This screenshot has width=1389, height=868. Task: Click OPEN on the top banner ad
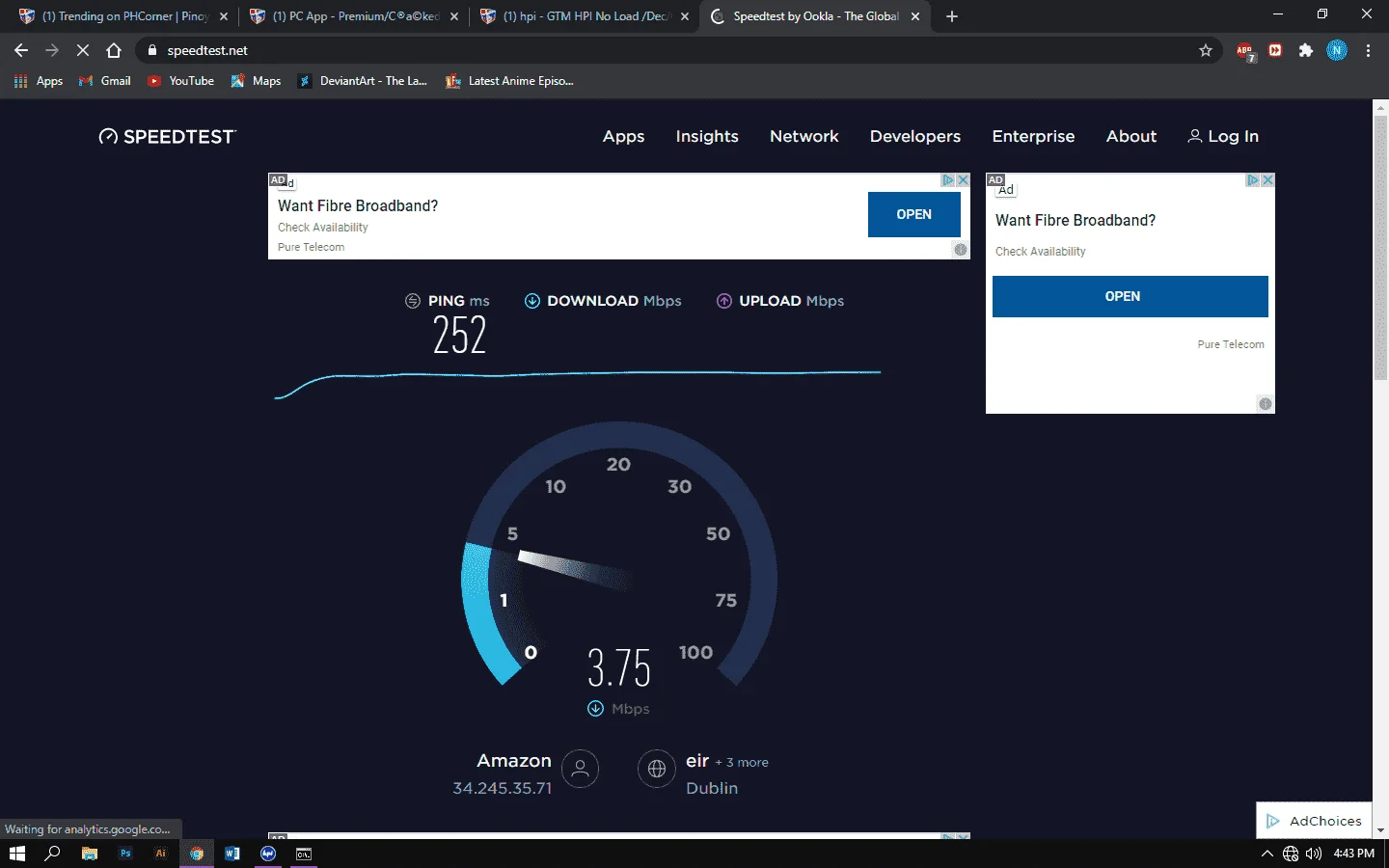pyautogui.click(x=913, y=214)
